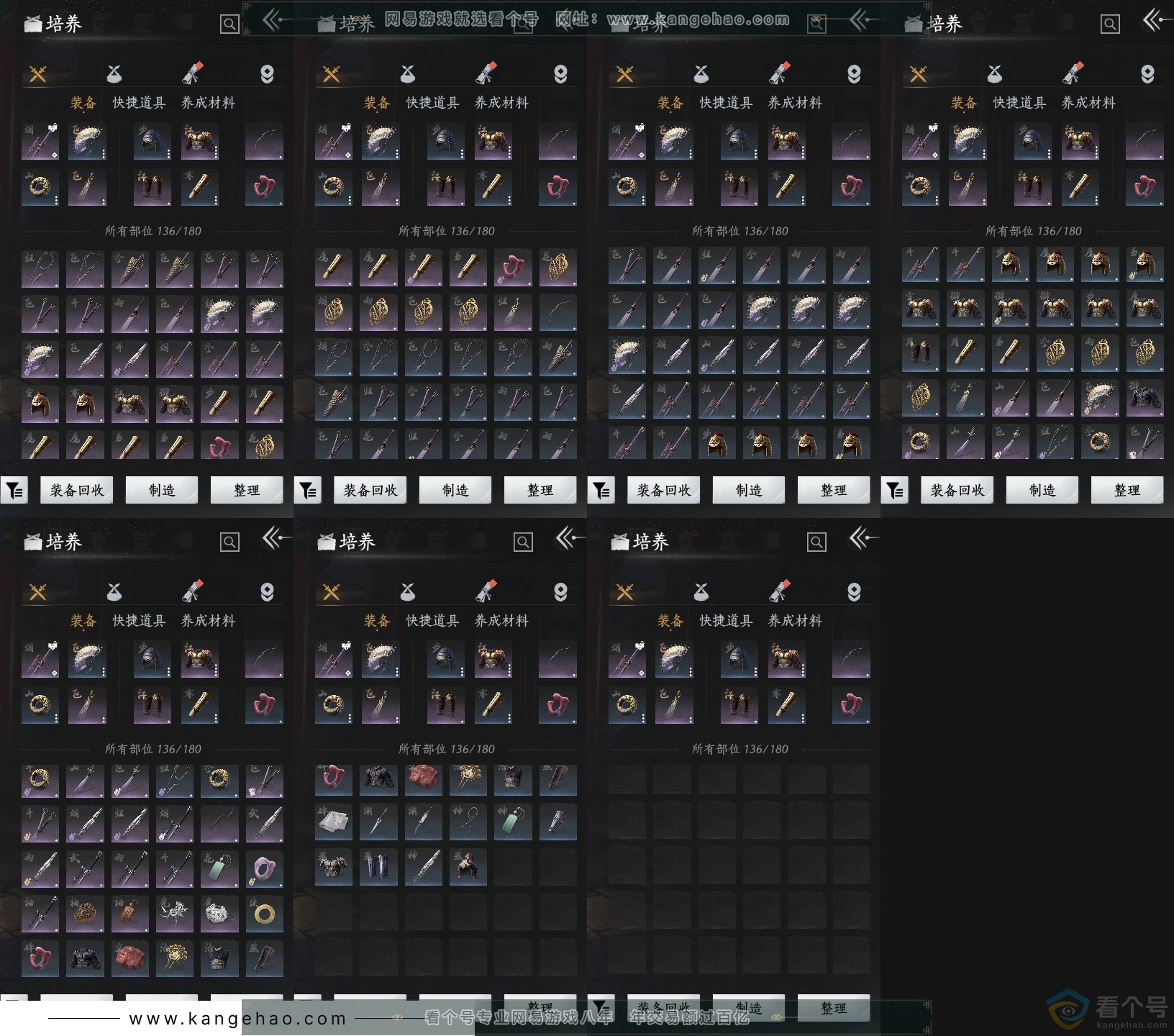Switch to 快捷道具 tab in second top panel
The height and width of the screenshot is (1036, 1174).
click(433, 103)
